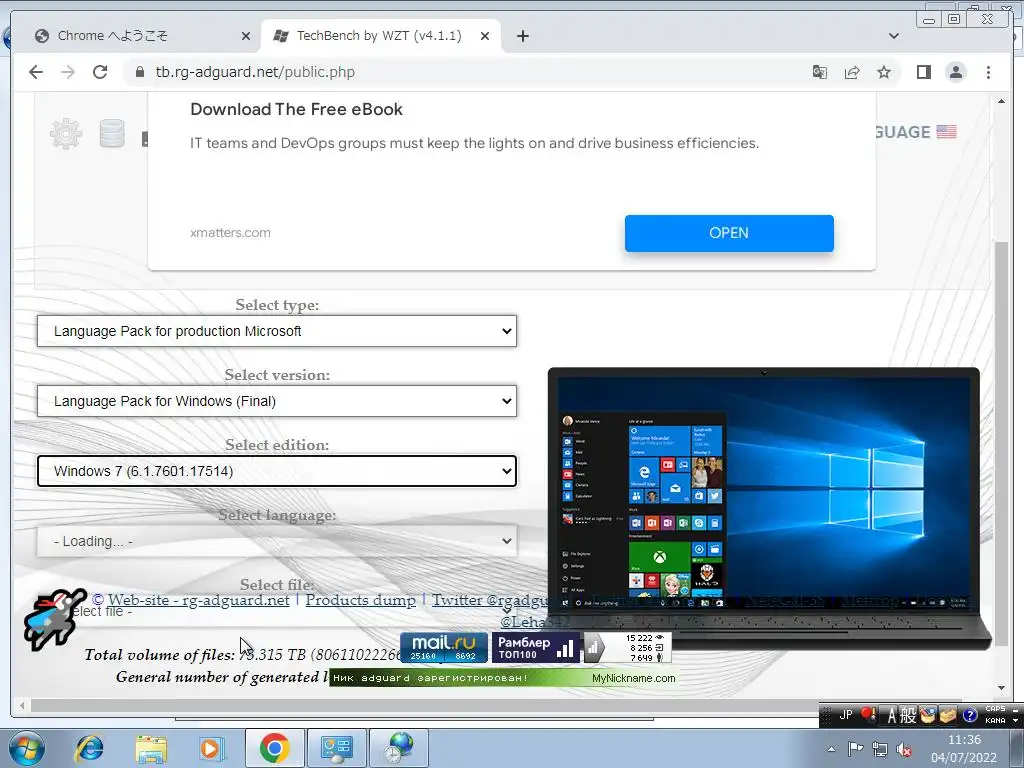Viewport: 1024px width, 768px height.
Task: Open the Products dump link
Action: coord(360,600)
